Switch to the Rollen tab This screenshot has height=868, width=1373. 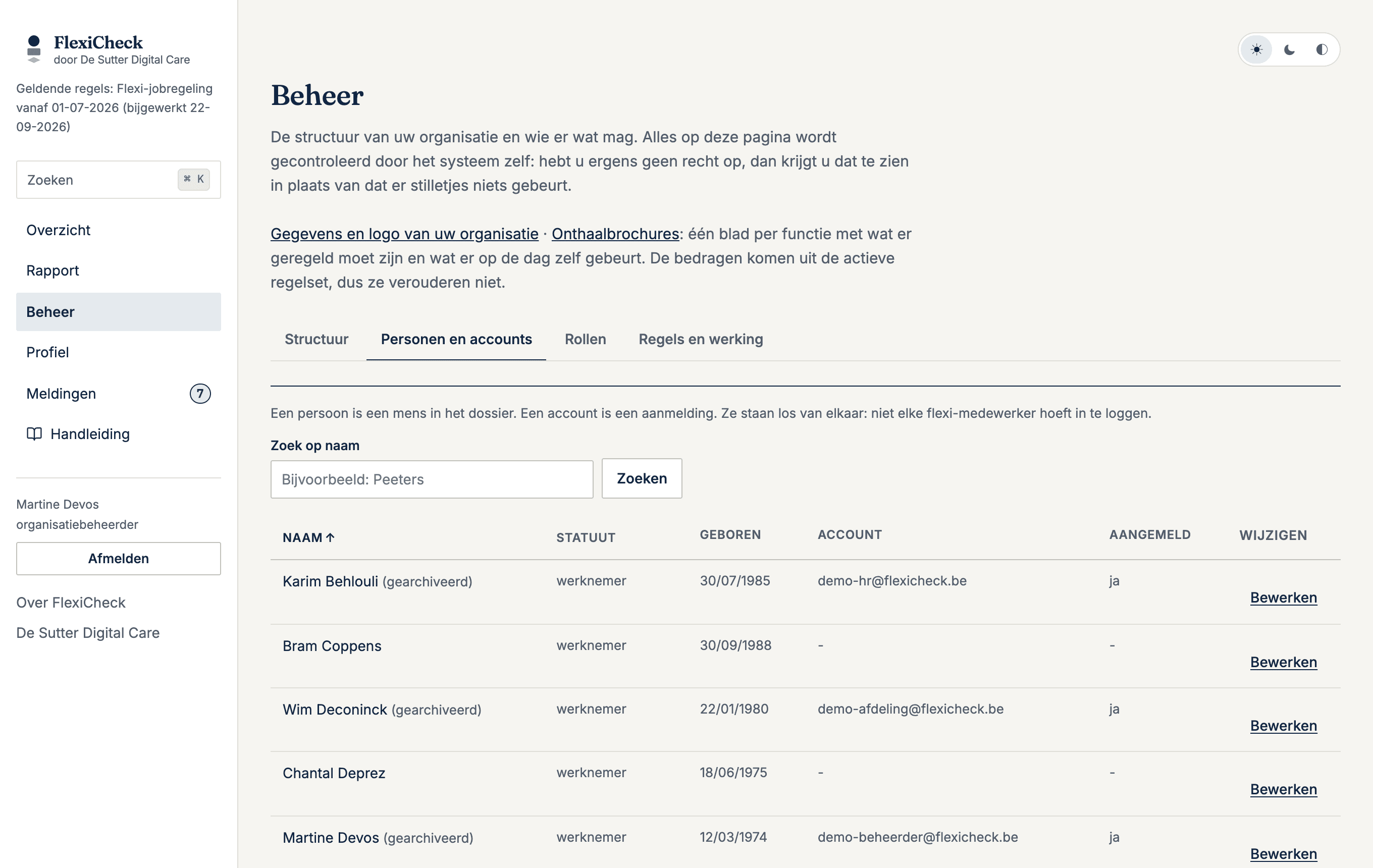tap(585, 339)
